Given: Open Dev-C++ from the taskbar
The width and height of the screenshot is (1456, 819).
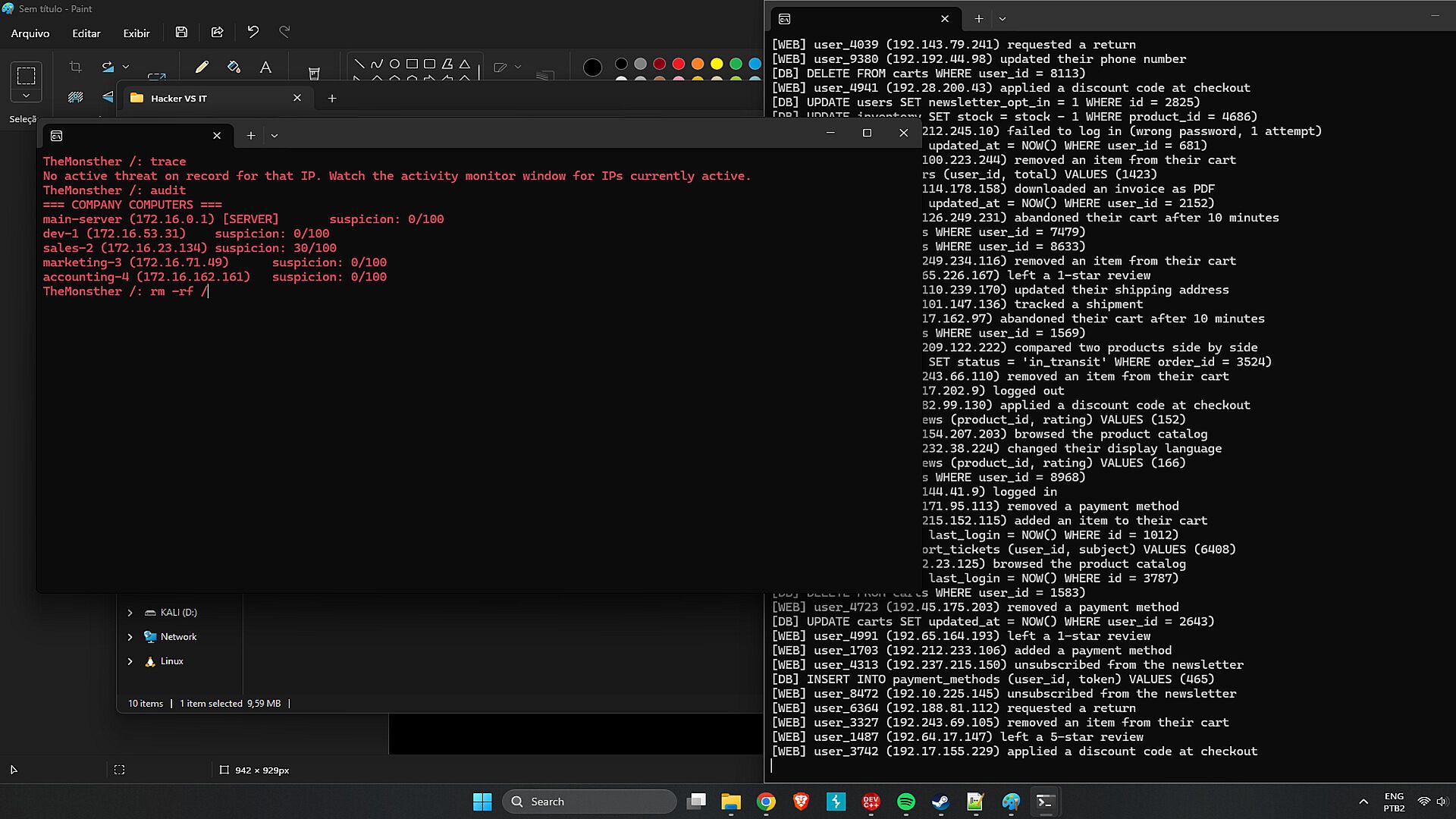Looking at the screenshot, I should click(x=871, y=802).
